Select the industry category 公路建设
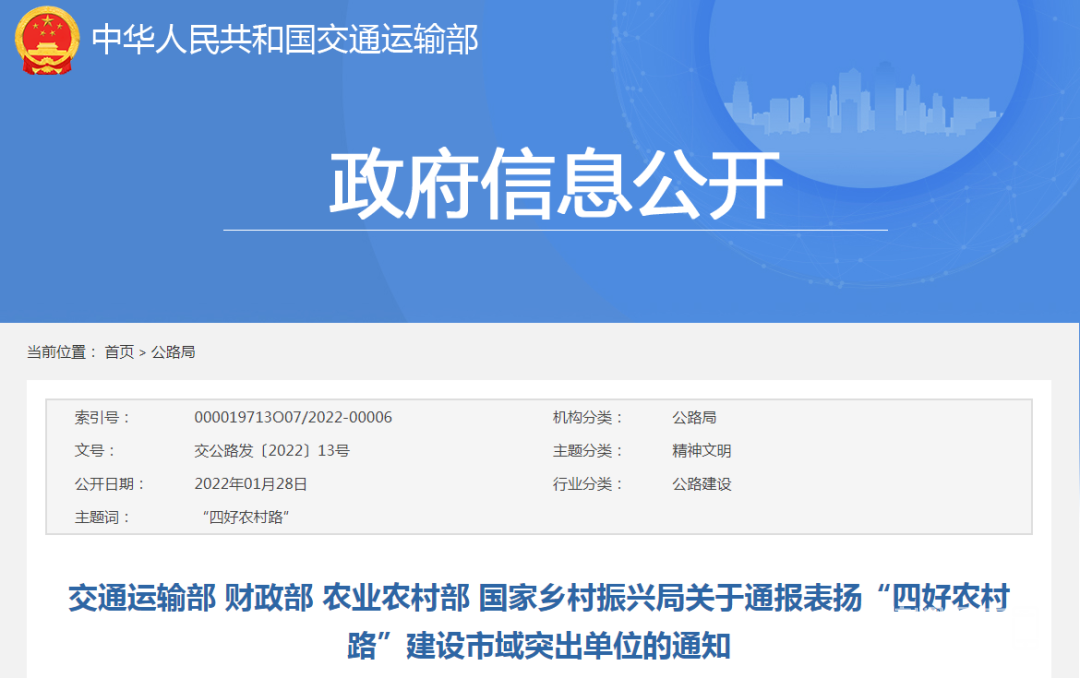The height and width of the screenshot is (678, 1080). (x=702, y=484)
